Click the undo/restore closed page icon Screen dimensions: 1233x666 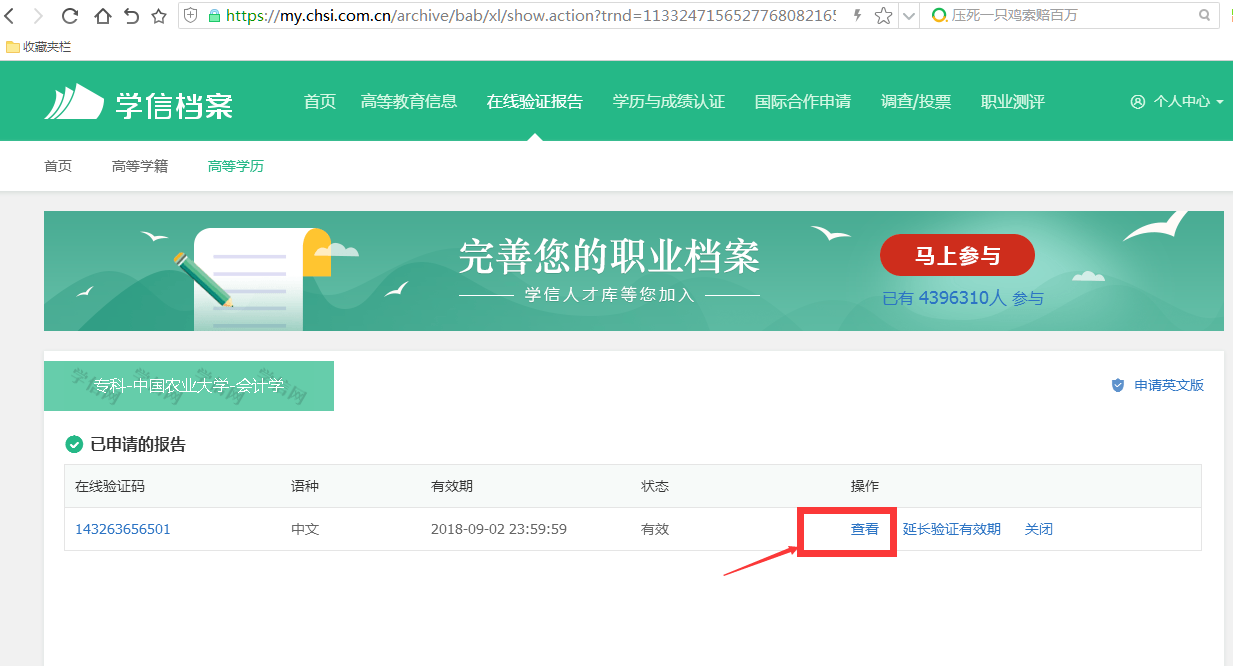131,16
